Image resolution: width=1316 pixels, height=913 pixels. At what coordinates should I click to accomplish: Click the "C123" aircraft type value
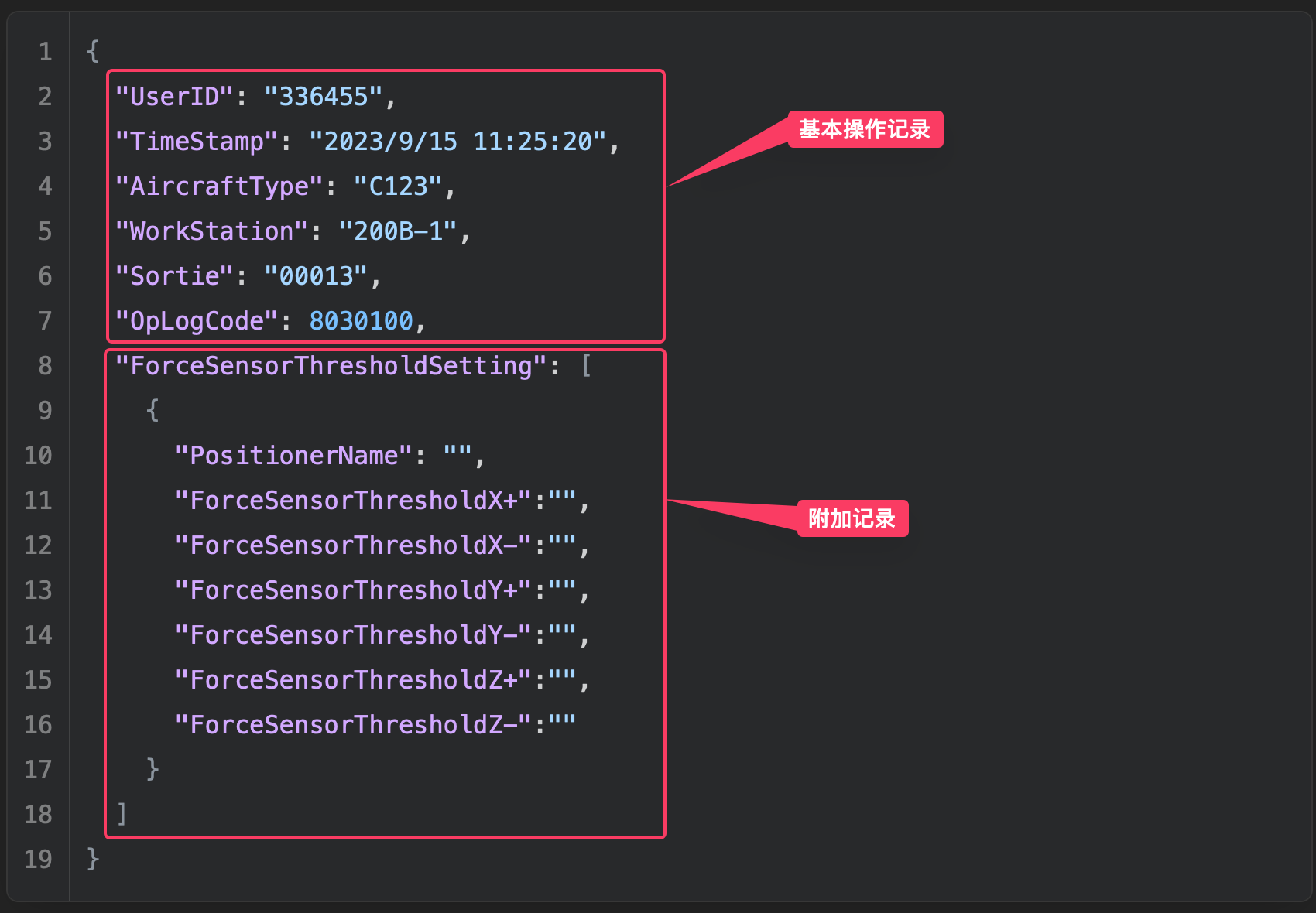pos(398,186)
